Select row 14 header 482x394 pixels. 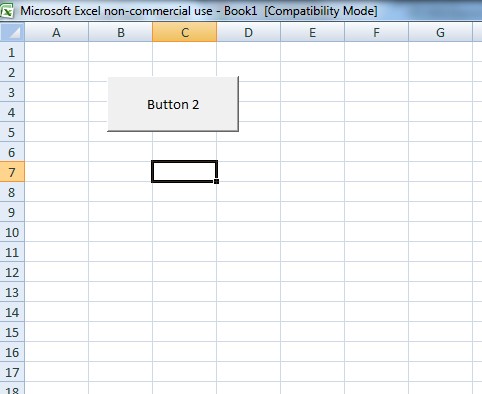point(12,312)
